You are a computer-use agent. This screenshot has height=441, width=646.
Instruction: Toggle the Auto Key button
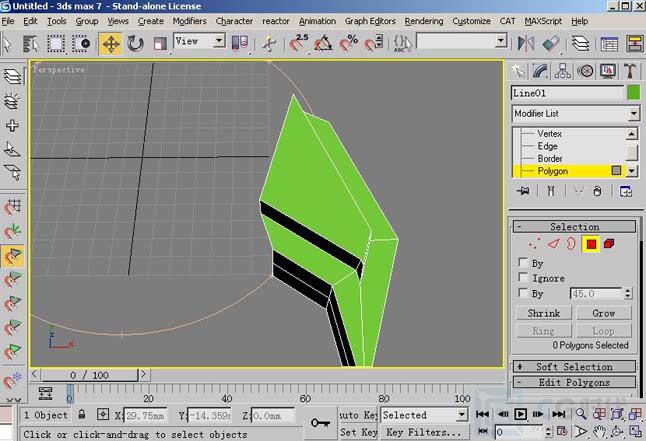(358, 415)
